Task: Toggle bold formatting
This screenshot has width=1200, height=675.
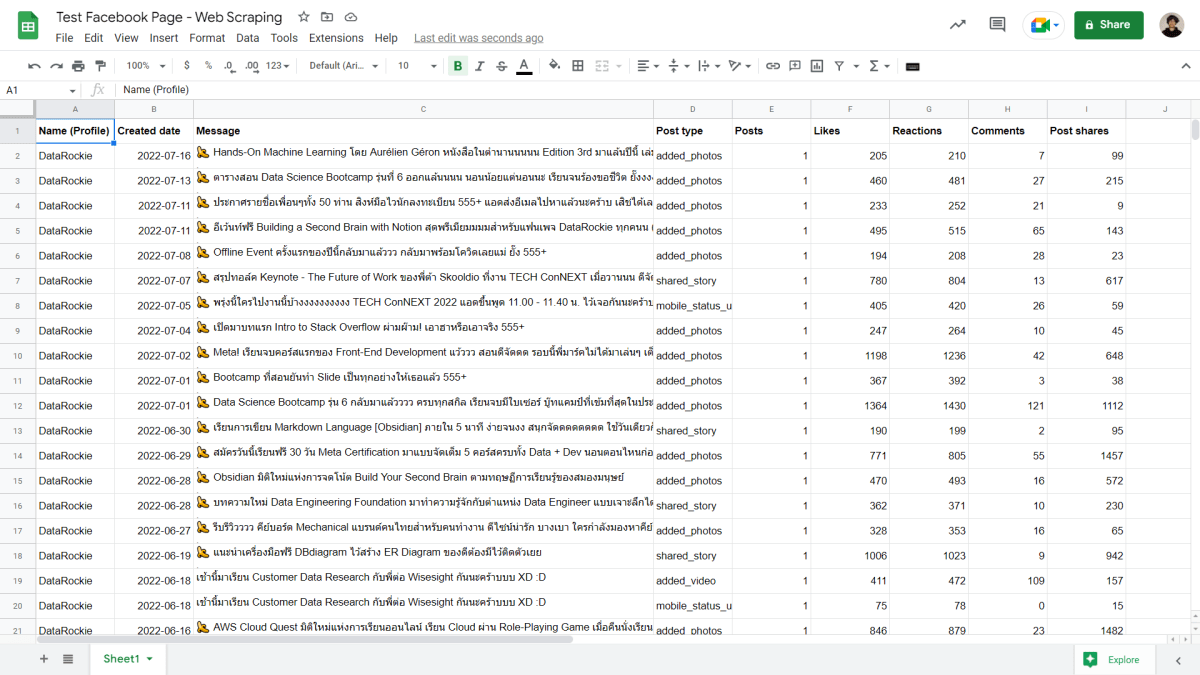Action: [456, 65]
